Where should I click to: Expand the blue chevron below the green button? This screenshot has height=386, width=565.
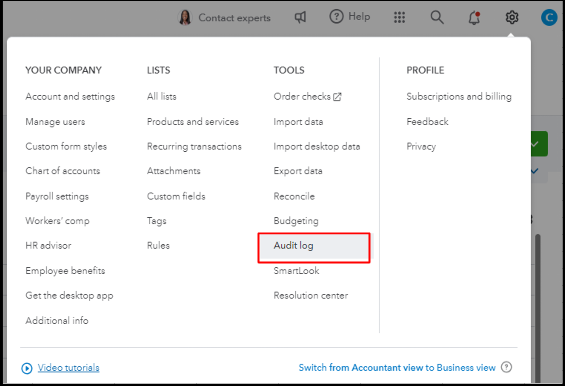pyautogui.click(x=534, y=171)
